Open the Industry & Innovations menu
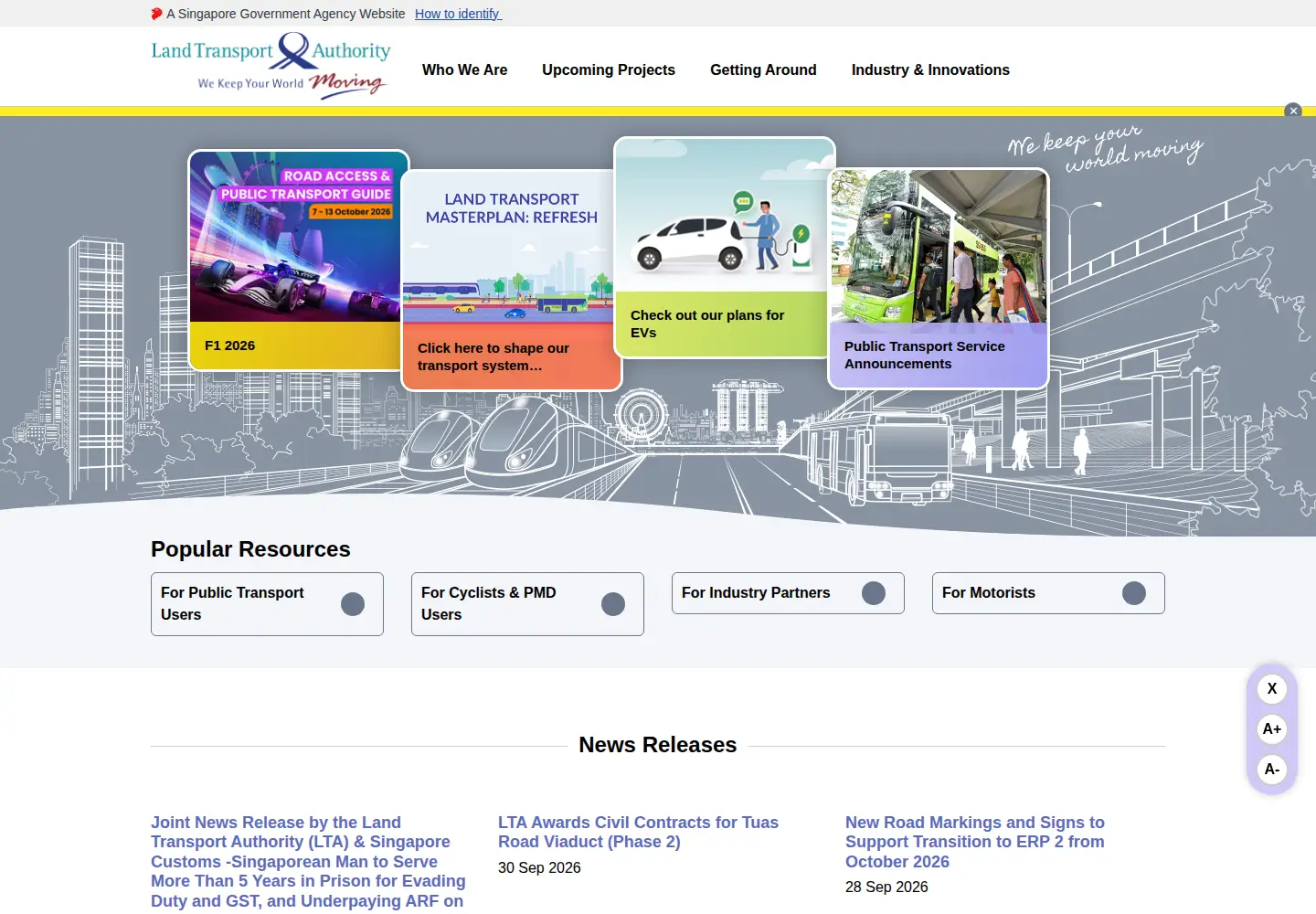The height and width of the screenshot is (914, 1316). 930,70
